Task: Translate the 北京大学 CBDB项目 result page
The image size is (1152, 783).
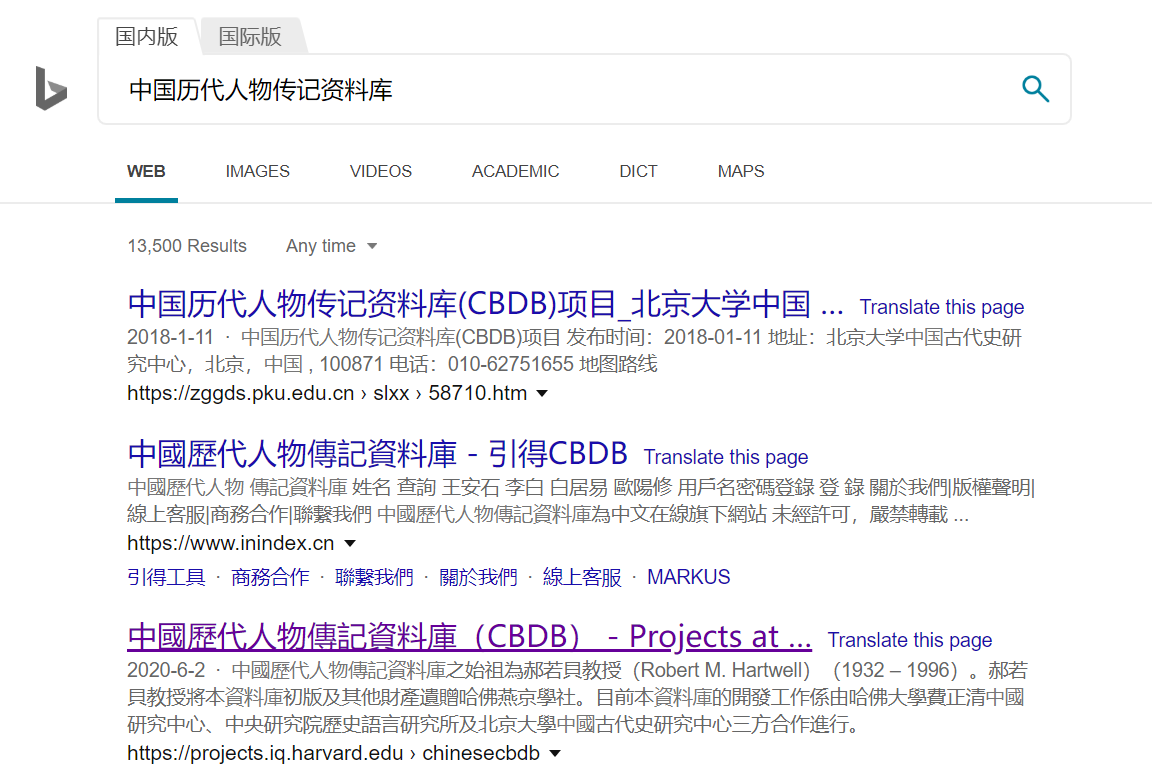Action: 942,307
